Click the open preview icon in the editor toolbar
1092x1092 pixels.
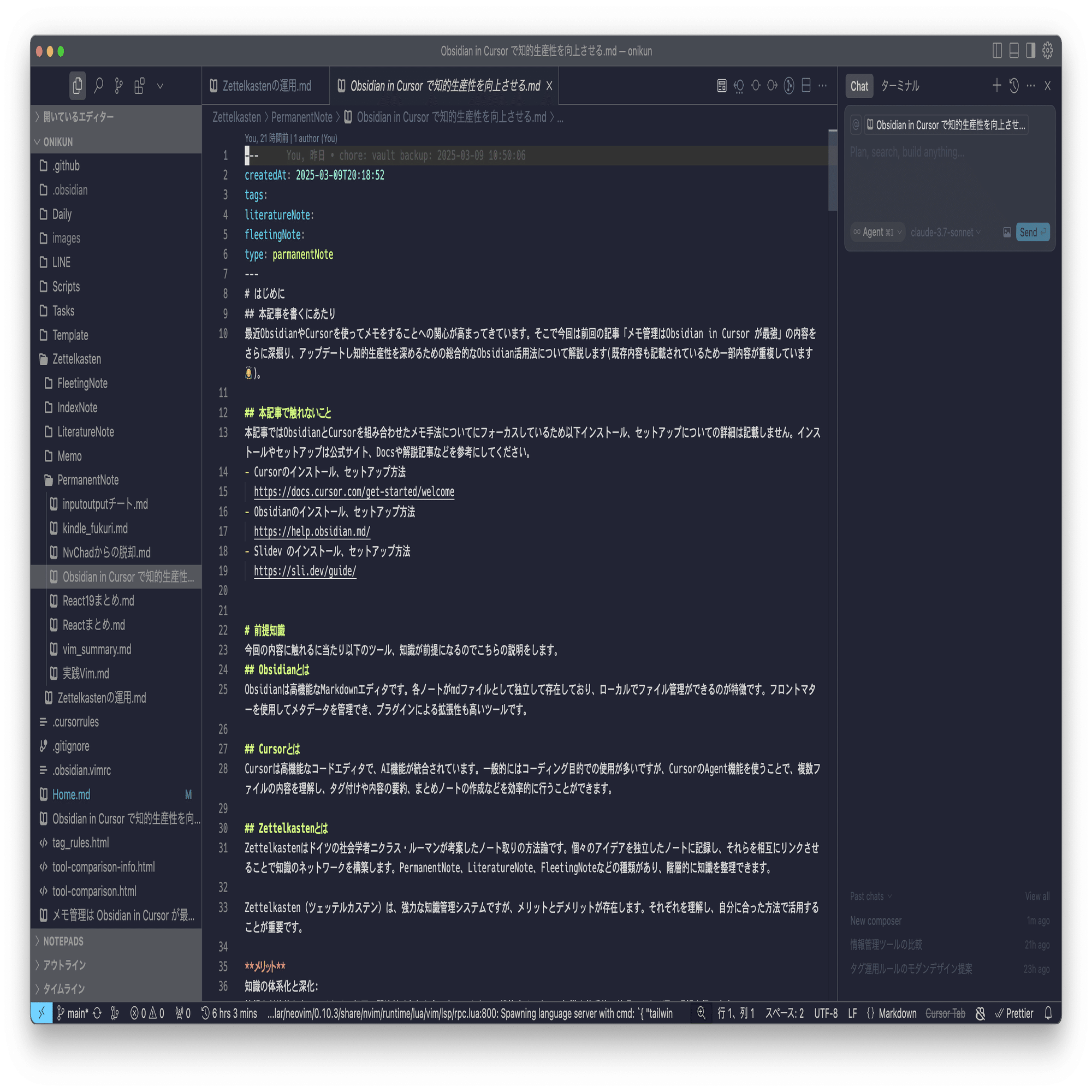[722, 86]
